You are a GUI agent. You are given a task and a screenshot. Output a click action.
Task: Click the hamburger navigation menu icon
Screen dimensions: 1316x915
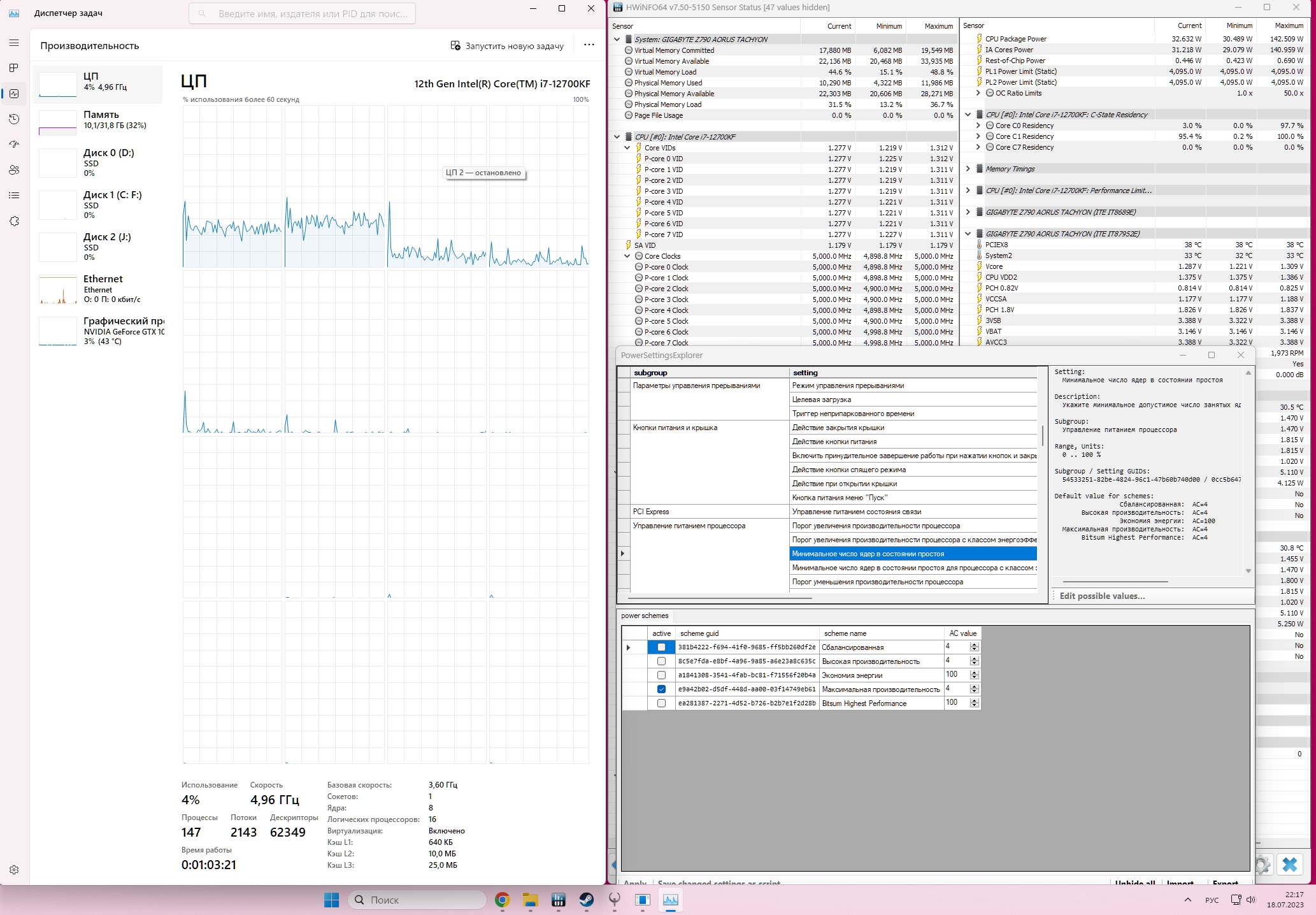14,43
